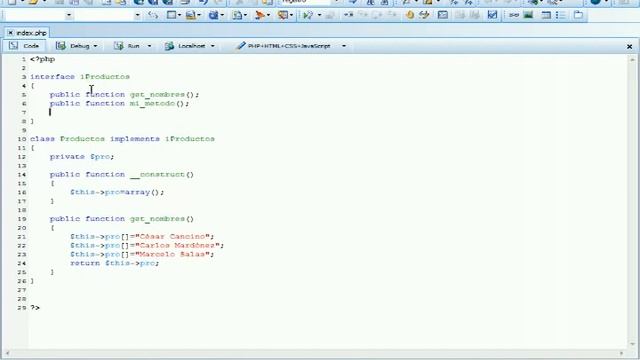Close the index.php tab
This screenshot has height=360, width=640.
pyautogui.click(x=10, y=33)
